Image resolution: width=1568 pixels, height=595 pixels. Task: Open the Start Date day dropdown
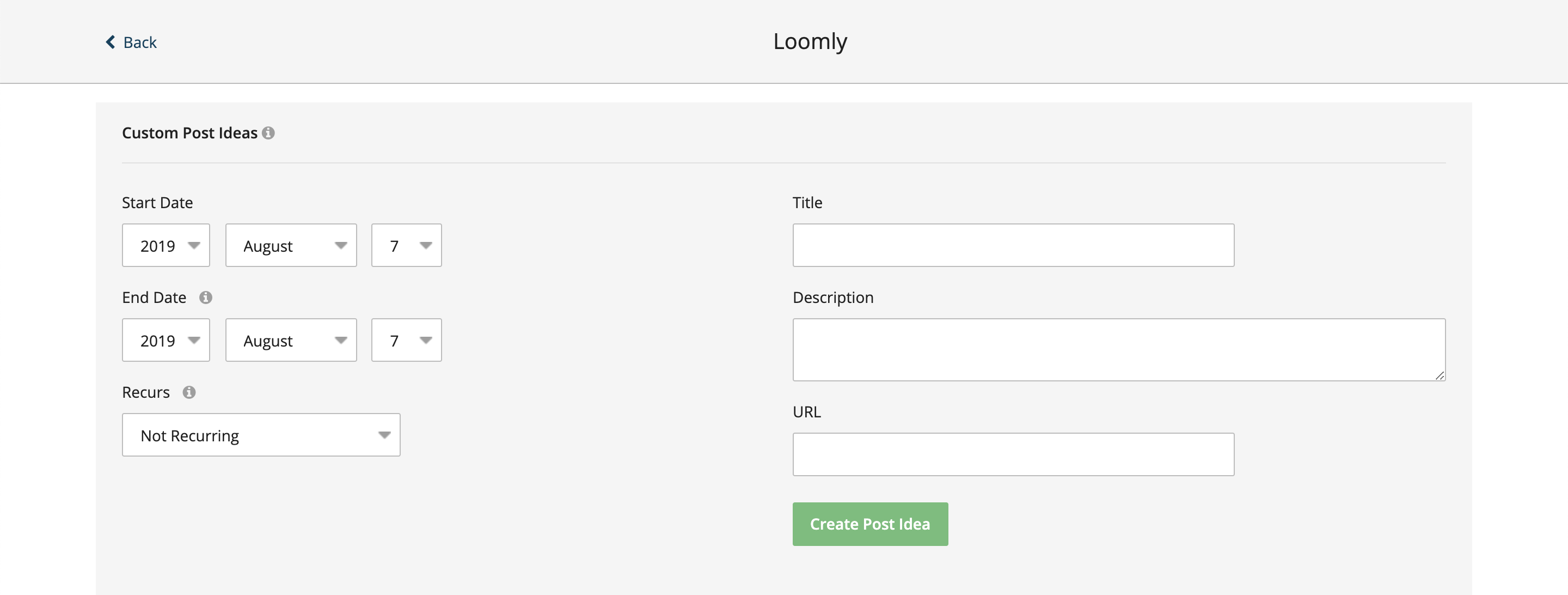point(407,245)
